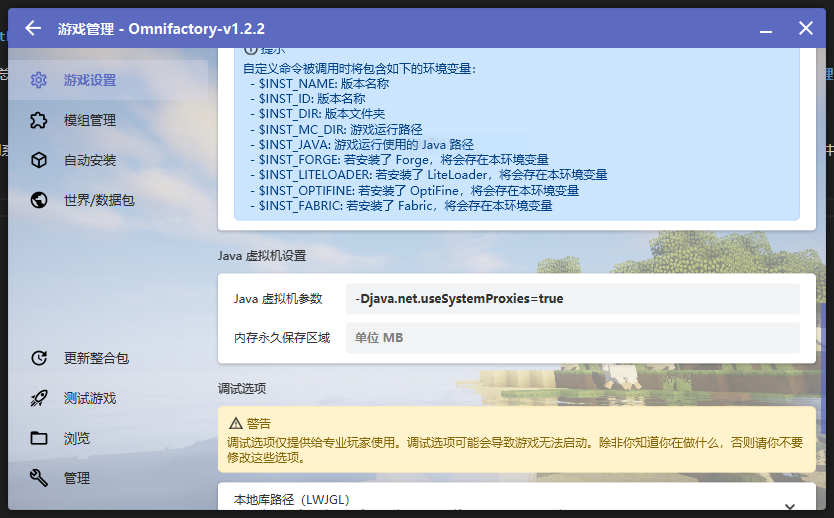Open the 世界/数据包 text label in sidebar
This screenshot has width=834, height=518.
coord(99,200)
